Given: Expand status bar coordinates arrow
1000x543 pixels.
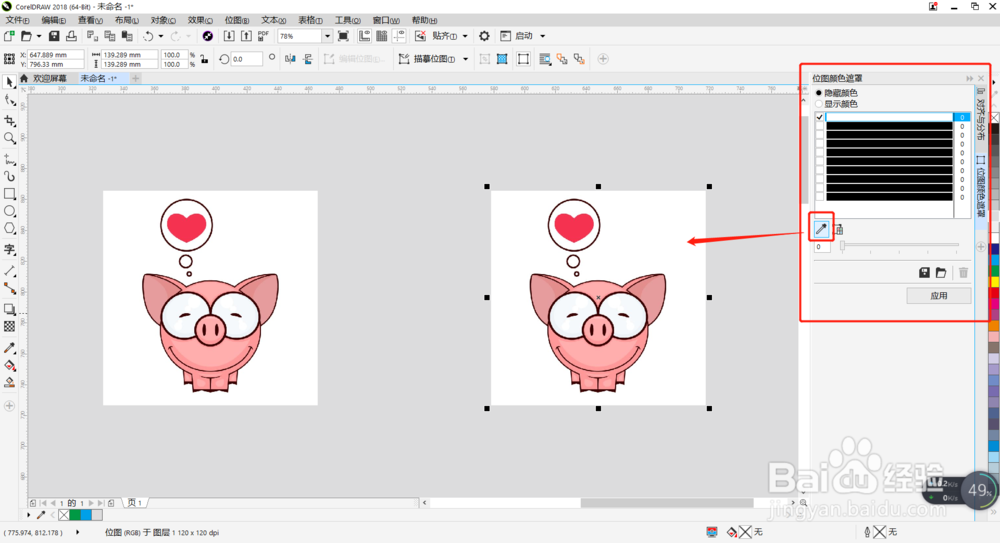Looking at the screenshot, I should click(78, 532).
